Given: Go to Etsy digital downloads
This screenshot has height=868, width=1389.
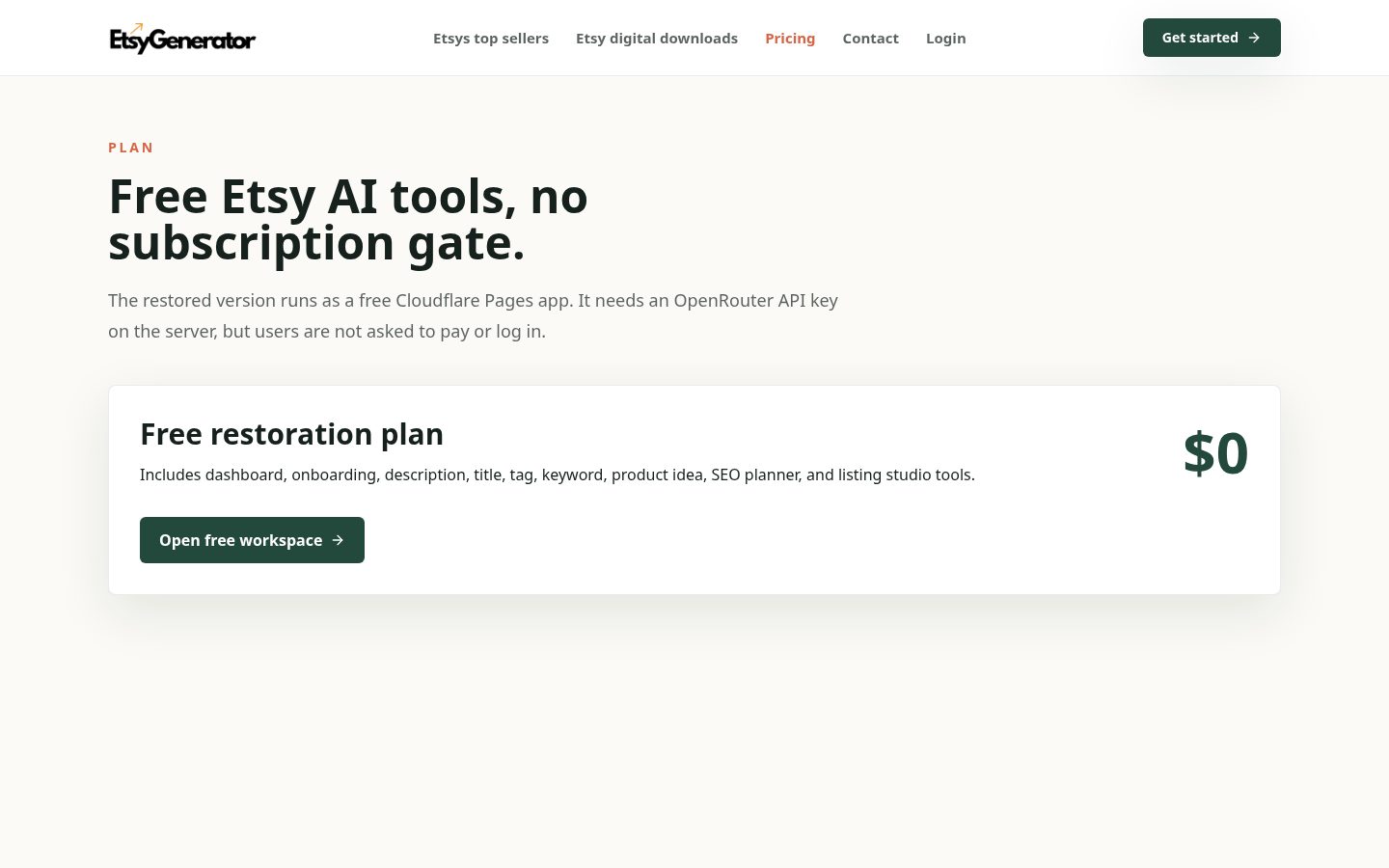Looking at the screenshot, I should 657,39.
